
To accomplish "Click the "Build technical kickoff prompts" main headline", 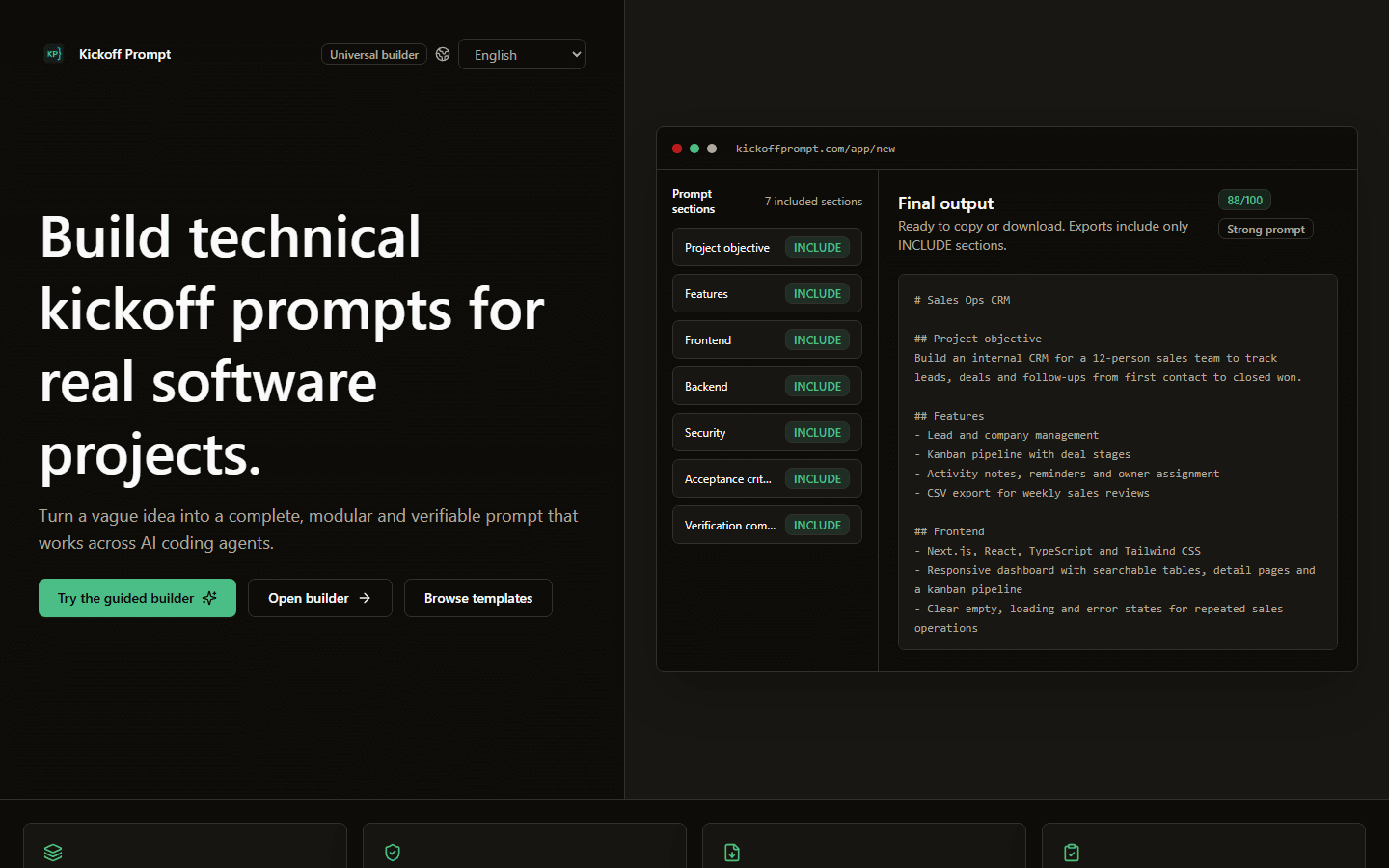I will [292, 345].
